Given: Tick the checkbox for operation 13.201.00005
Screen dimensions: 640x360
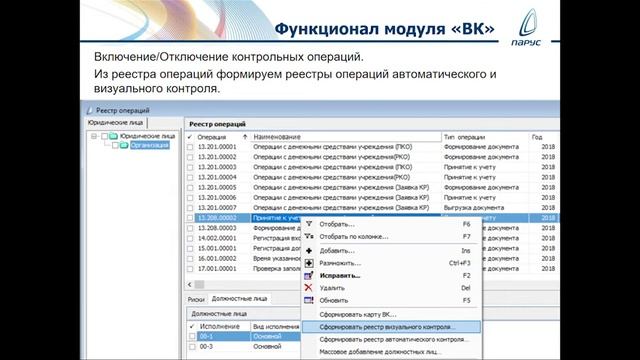Looking at the screenshot, I should [x=190, y=188].
